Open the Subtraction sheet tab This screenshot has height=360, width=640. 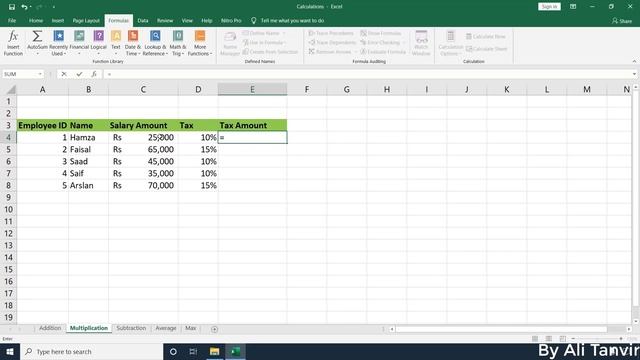coord(131,328)
